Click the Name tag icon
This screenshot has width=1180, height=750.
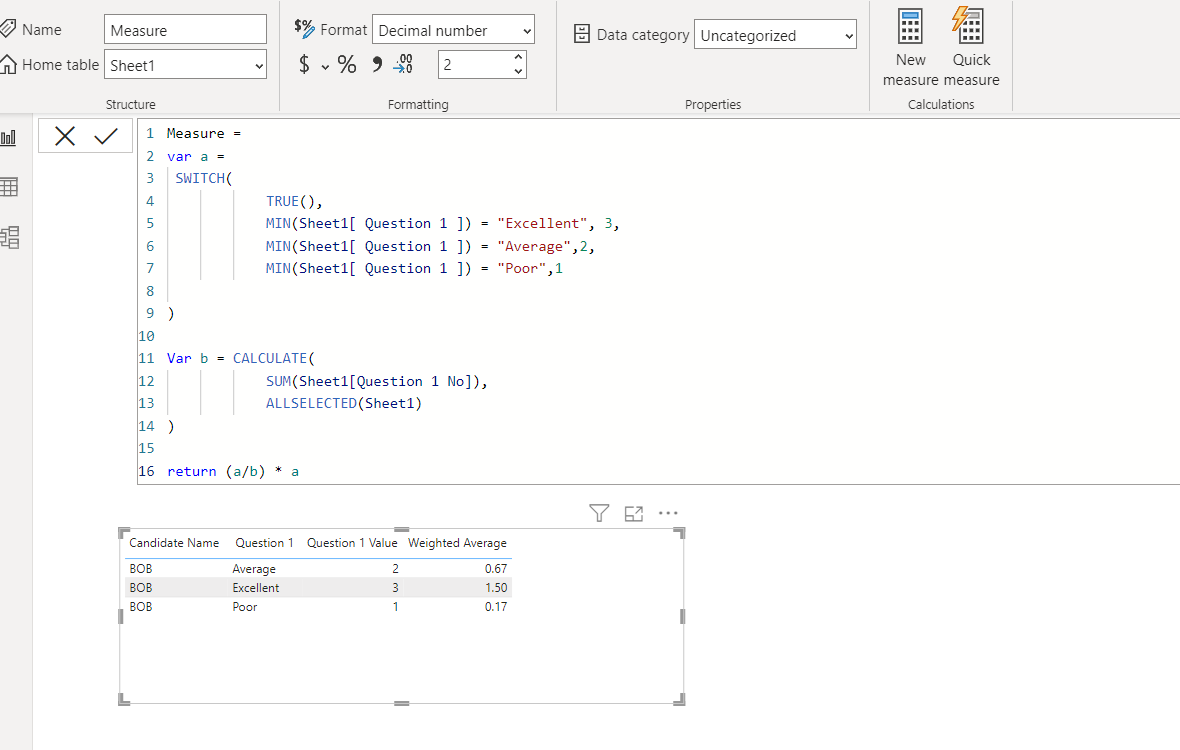[8, 29]
